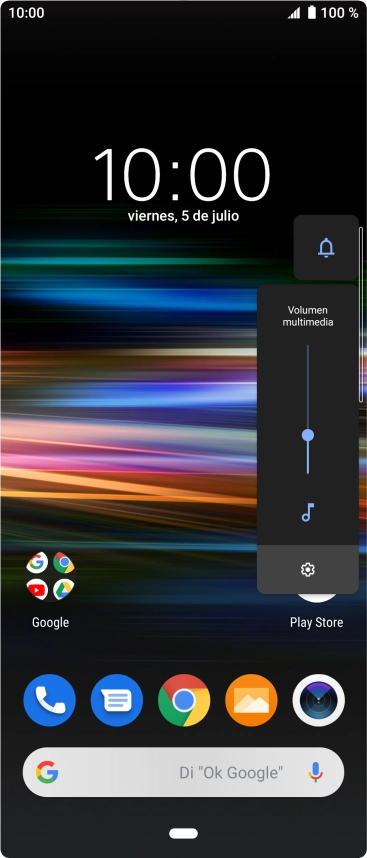Viewport: 367px width, 858px height.
Task: Launch the Camera app
Action: [318, 700]
